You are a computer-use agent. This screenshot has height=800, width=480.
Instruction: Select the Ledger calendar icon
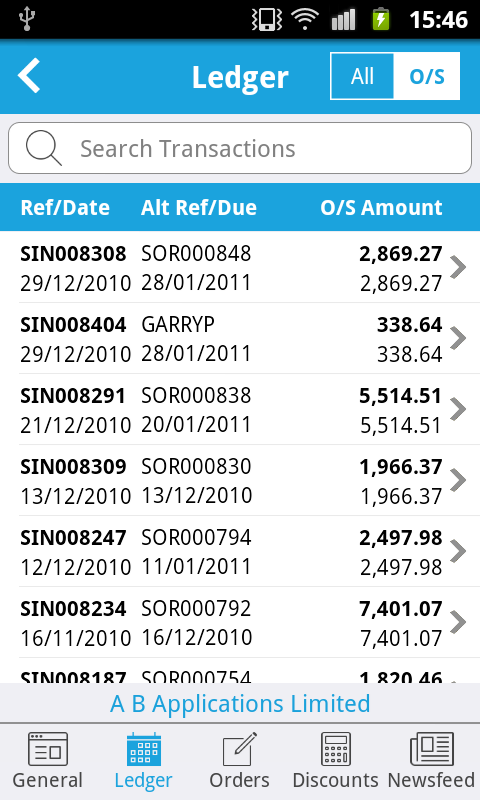tap(143, 749)
